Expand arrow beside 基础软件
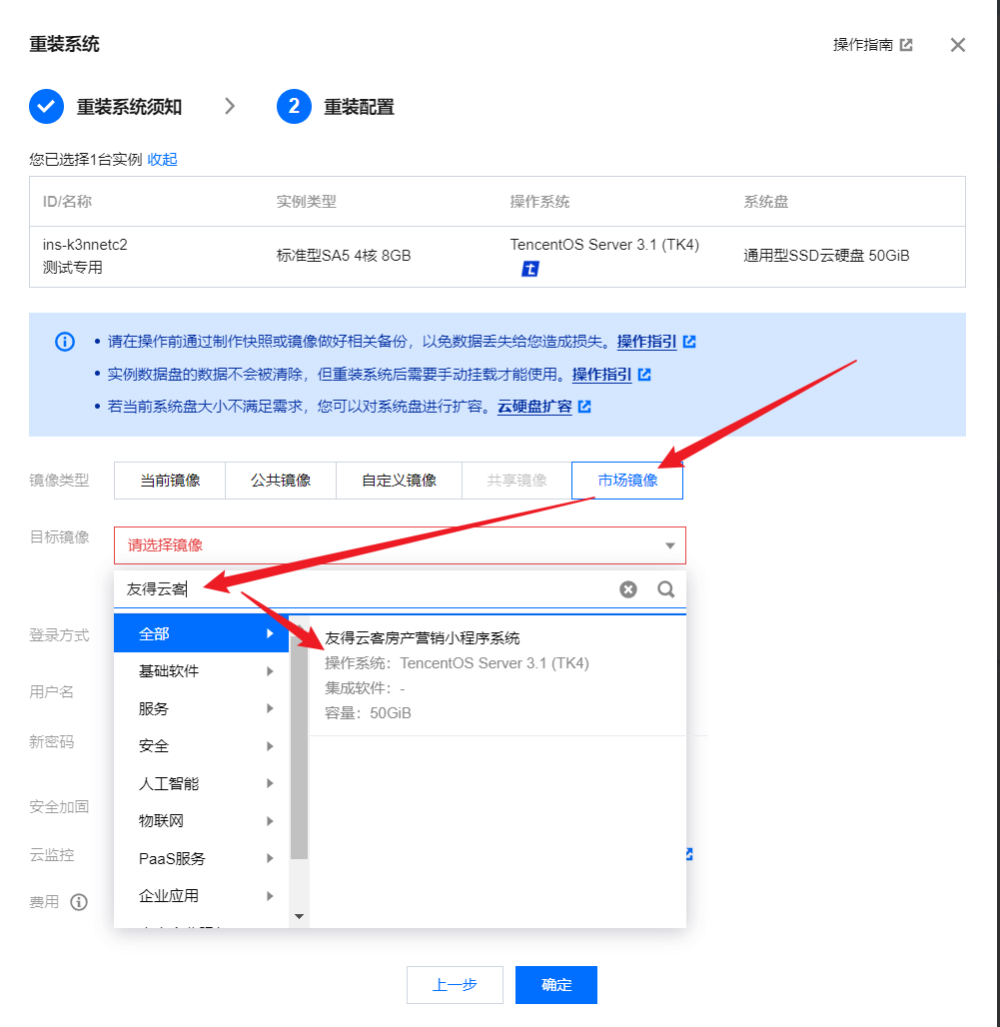Viewport: 1000px width, 1027px height. [270, 671]
